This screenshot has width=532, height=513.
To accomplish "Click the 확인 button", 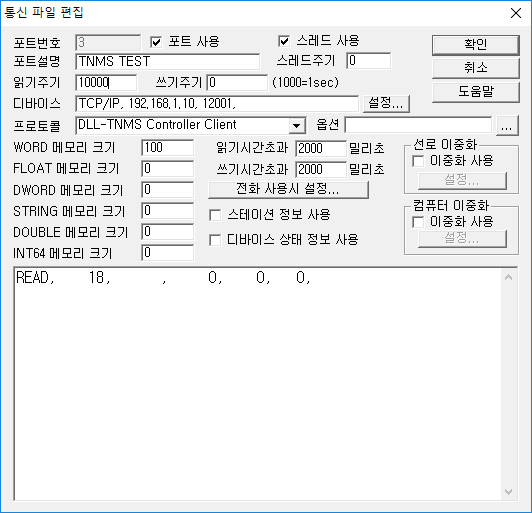I will 476,44.
